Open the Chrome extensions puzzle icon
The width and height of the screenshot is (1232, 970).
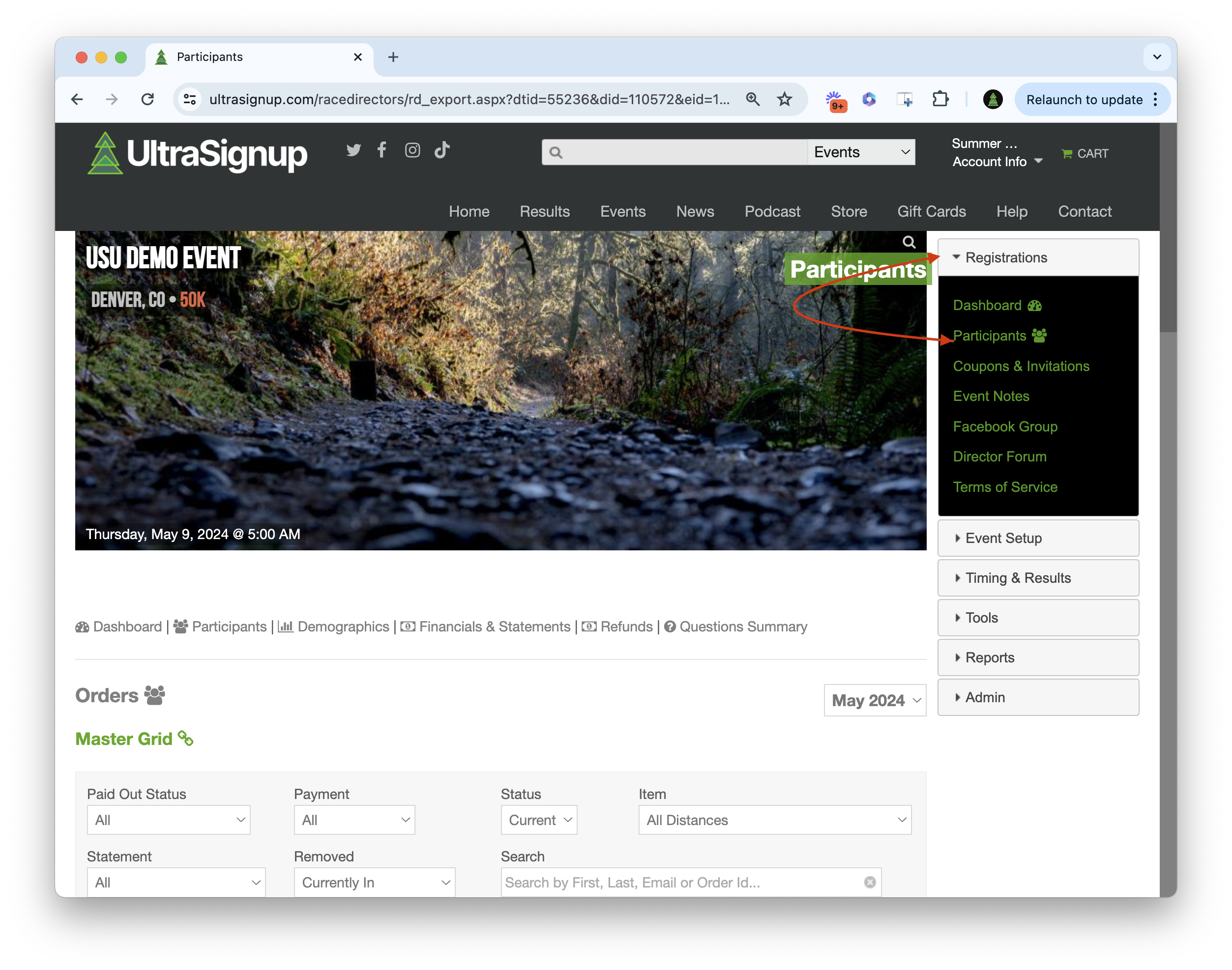tap(940, 99)
